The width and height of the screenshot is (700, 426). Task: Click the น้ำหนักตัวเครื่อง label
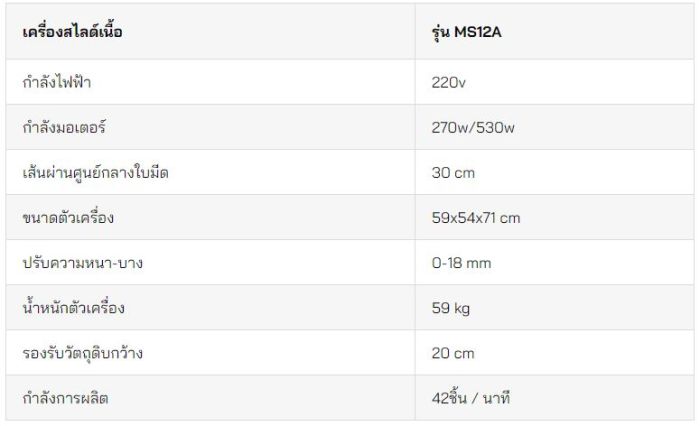74,308
